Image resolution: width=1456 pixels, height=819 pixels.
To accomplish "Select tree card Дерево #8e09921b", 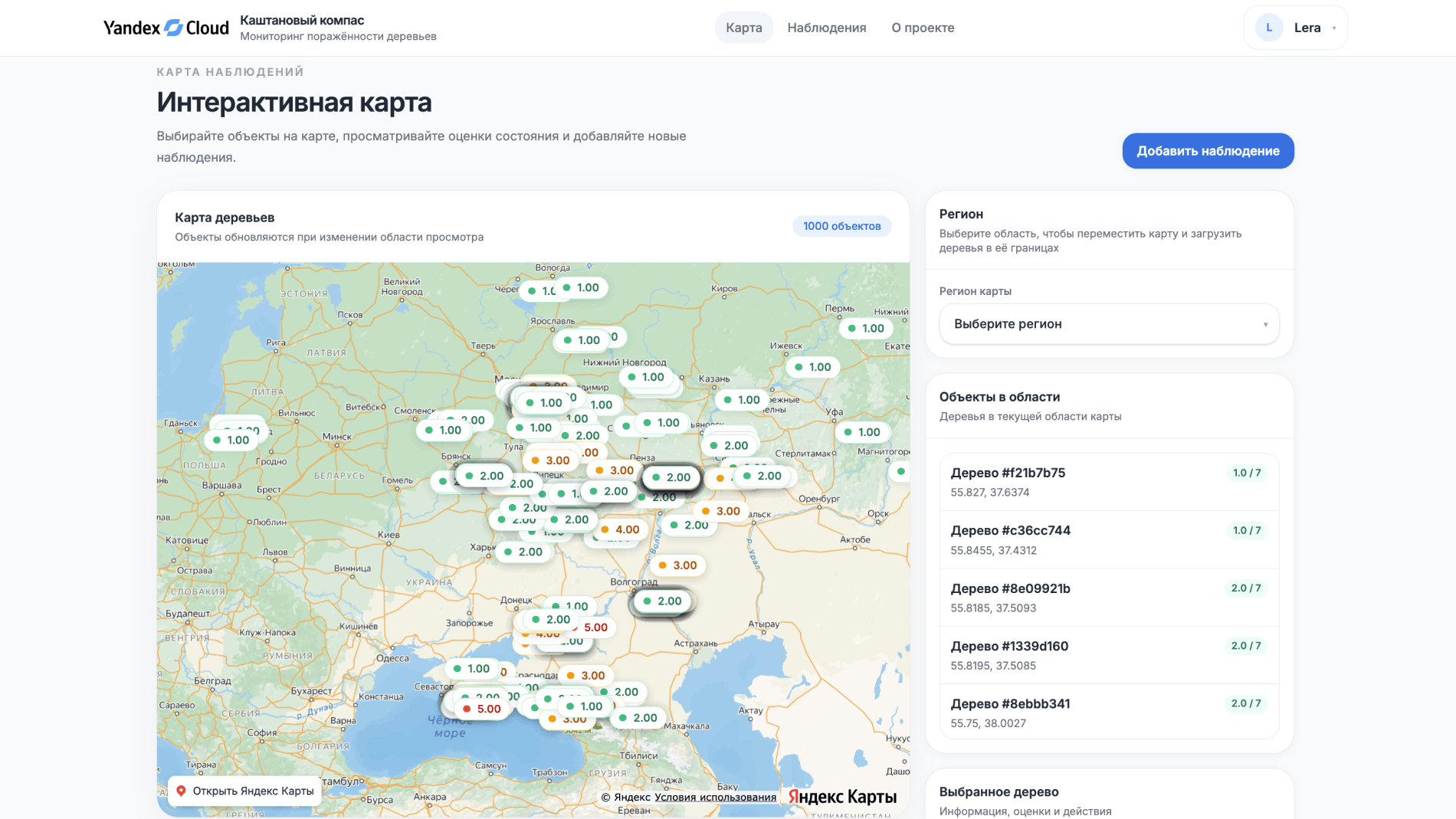I will click(1109, 598).
